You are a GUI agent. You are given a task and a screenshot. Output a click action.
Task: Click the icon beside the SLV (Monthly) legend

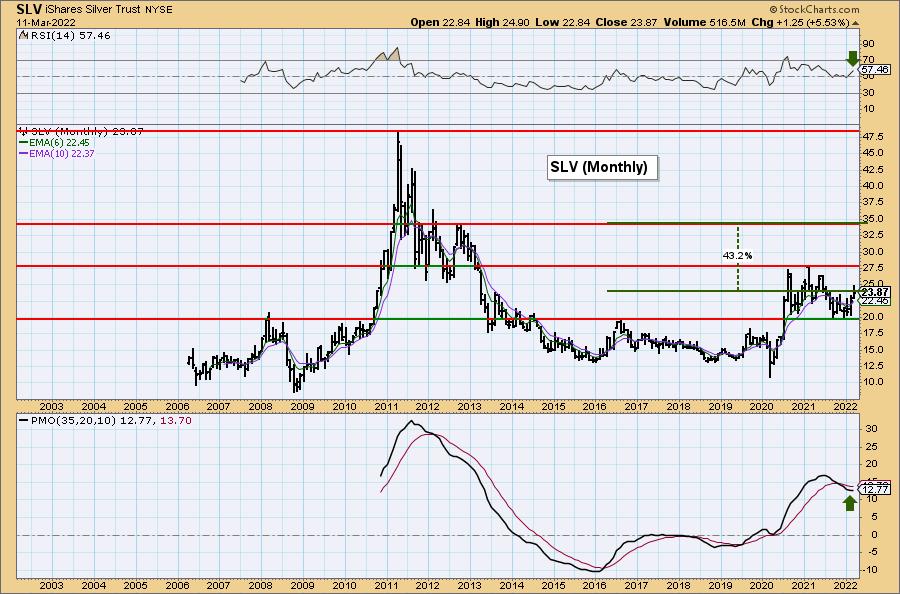[x=24, y=131]
